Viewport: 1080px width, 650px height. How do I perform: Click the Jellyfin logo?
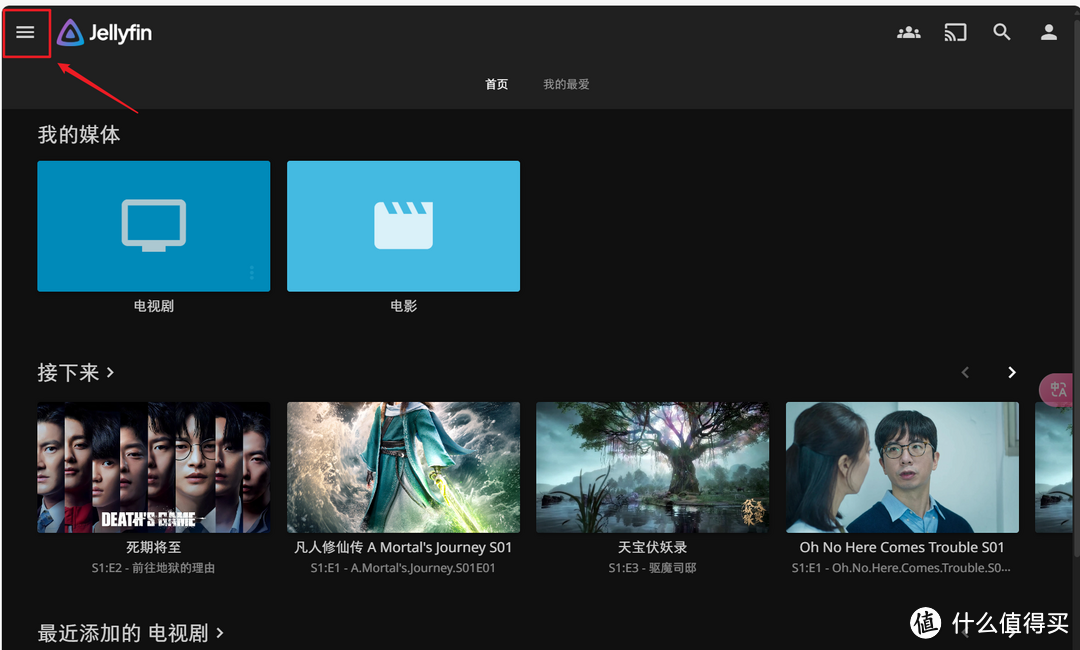(x=105, y=33)
